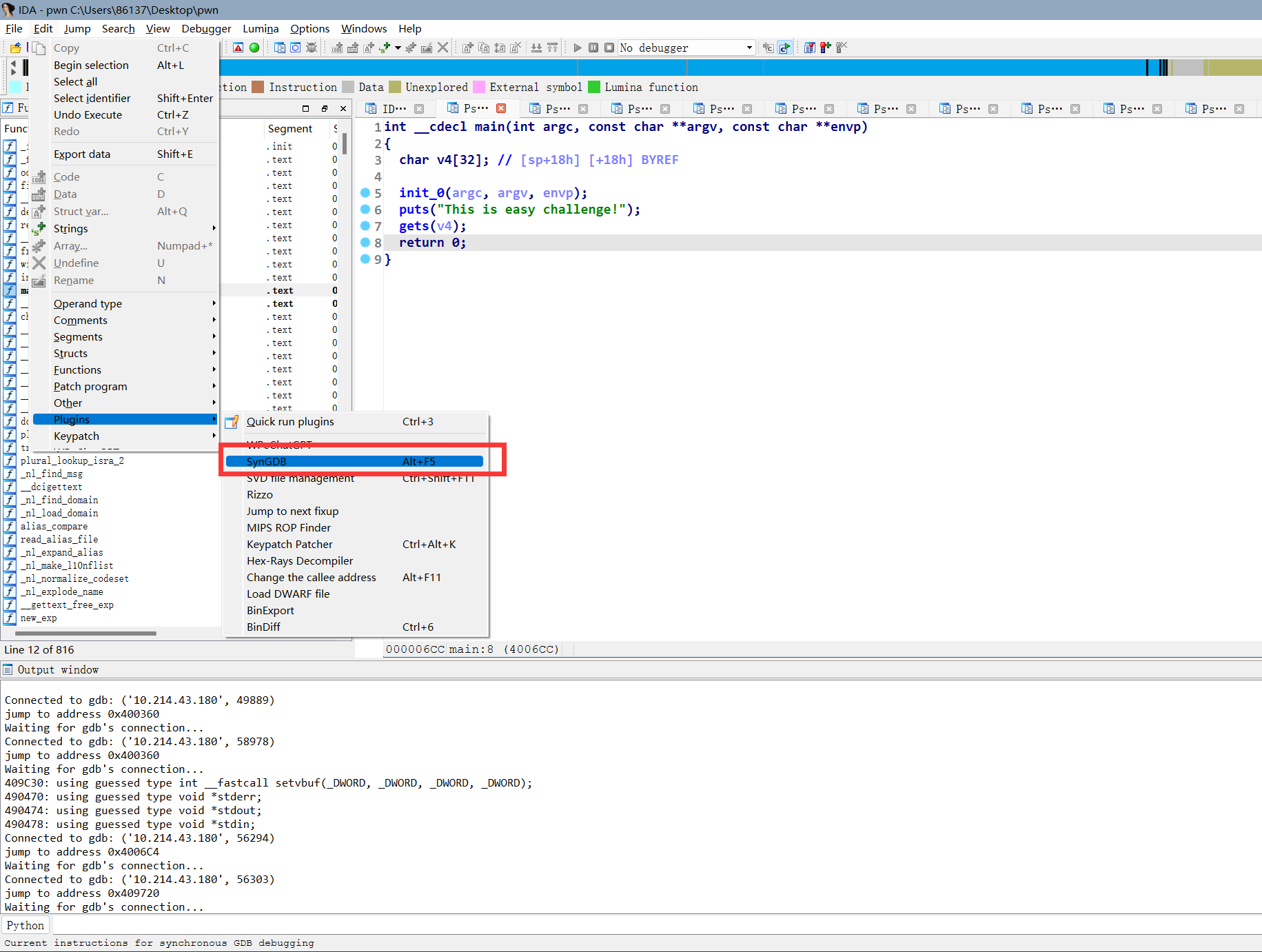Click the Instruction brown legend swatch
Screen dimensions: 1262x952
point(258,87)
